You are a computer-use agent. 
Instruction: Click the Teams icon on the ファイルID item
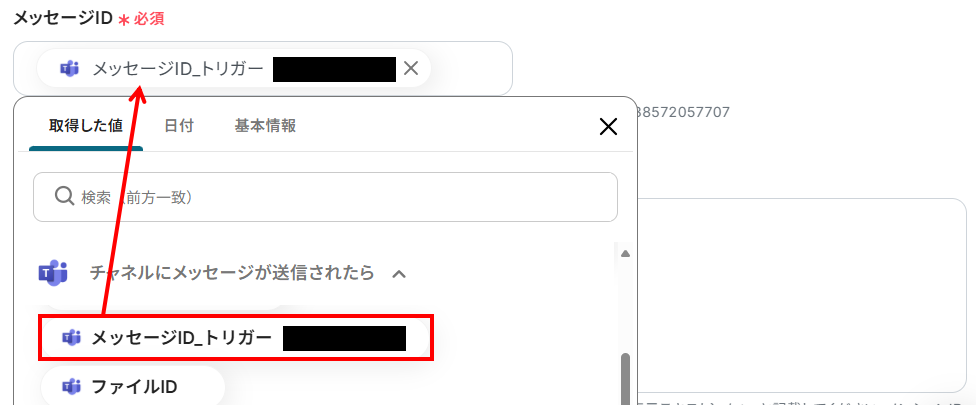click(x=71, y=387)
